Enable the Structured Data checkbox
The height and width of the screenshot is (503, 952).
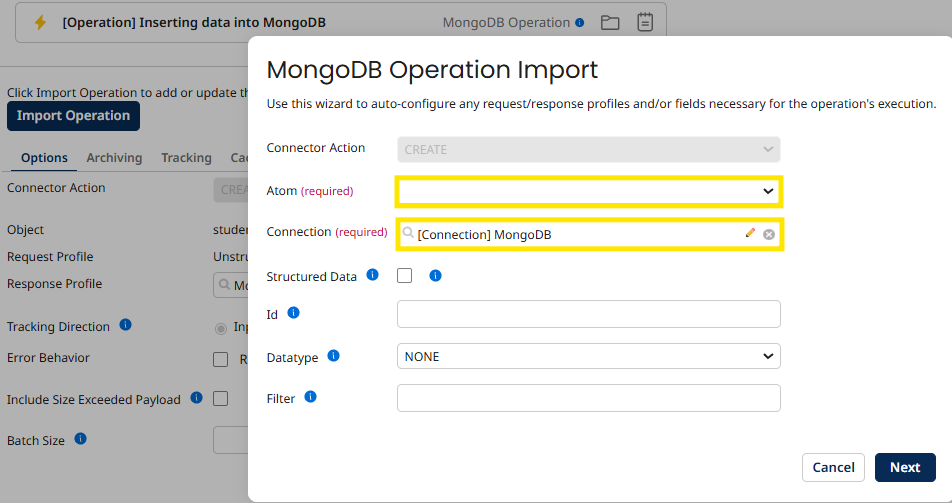tap(405, 276)
